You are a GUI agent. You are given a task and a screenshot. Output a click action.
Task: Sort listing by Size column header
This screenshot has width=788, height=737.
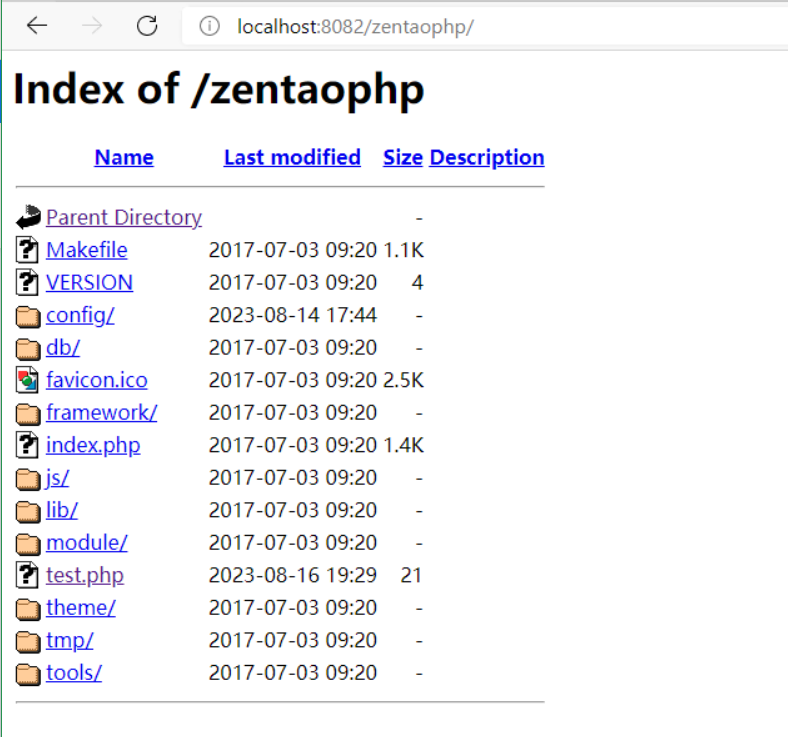point(402,157)
